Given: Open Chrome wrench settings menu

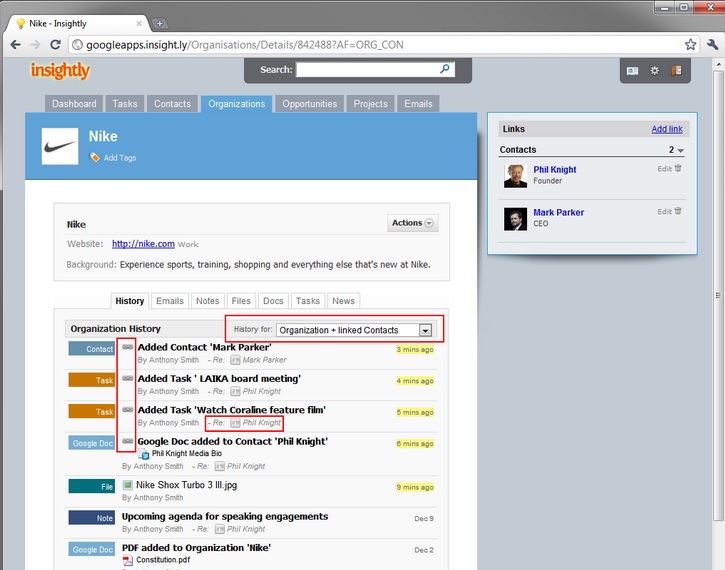Looking at the screenshot, I should pos(712,45).
